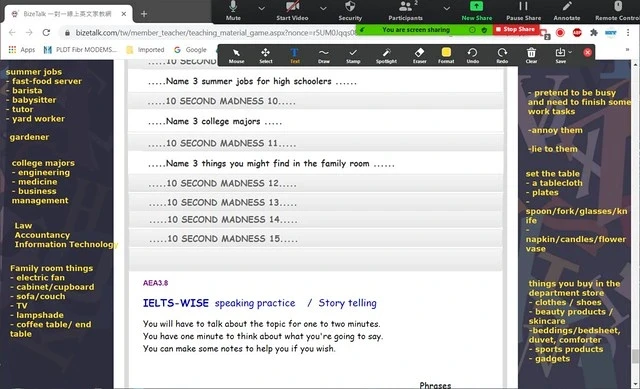
Task: Click 'a tablecloth' annotation text
Action: pyautogui.click(x=557, y=183)
